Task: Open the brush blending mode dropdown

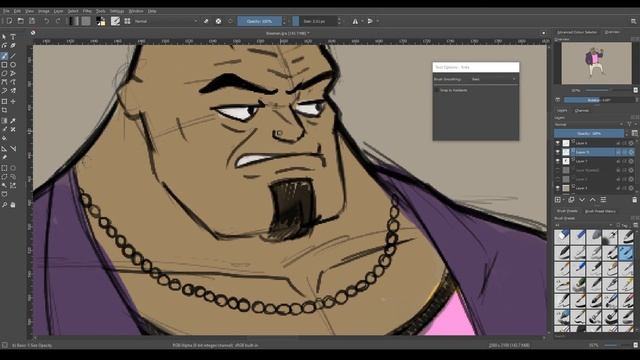Action: 166,21
